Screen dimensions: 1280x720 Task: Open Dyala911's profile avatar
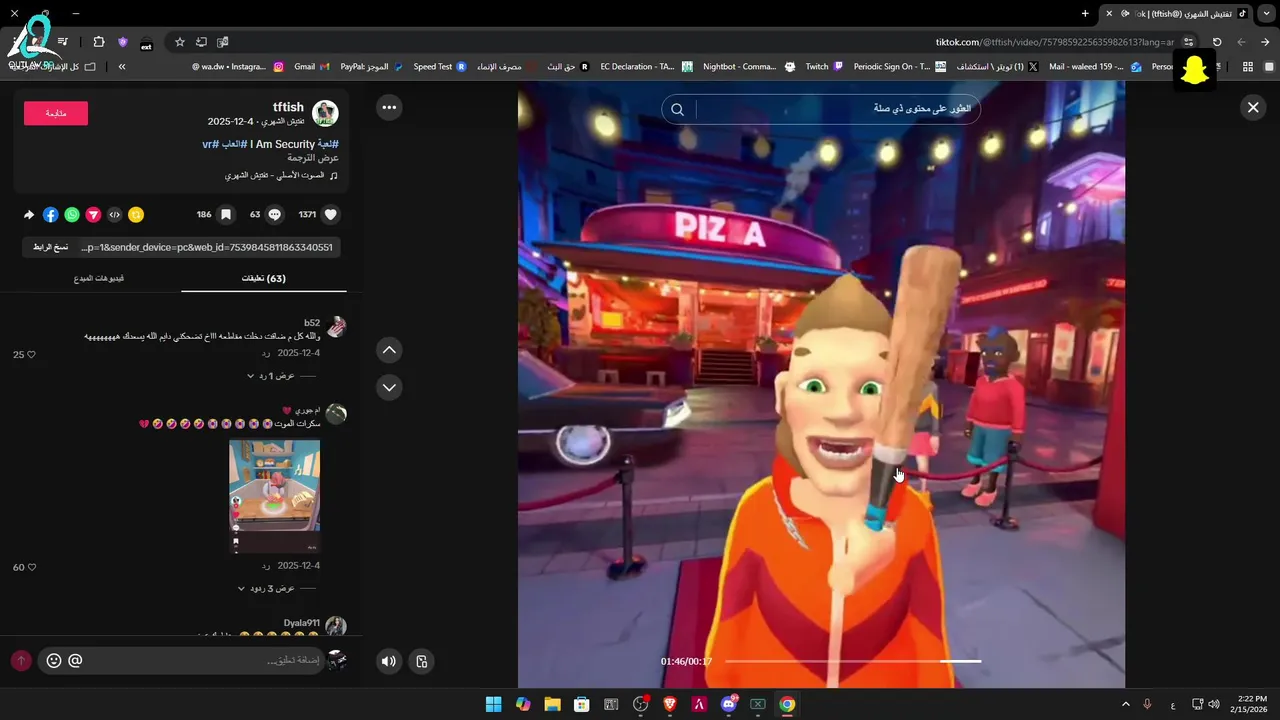click(336, 626)
